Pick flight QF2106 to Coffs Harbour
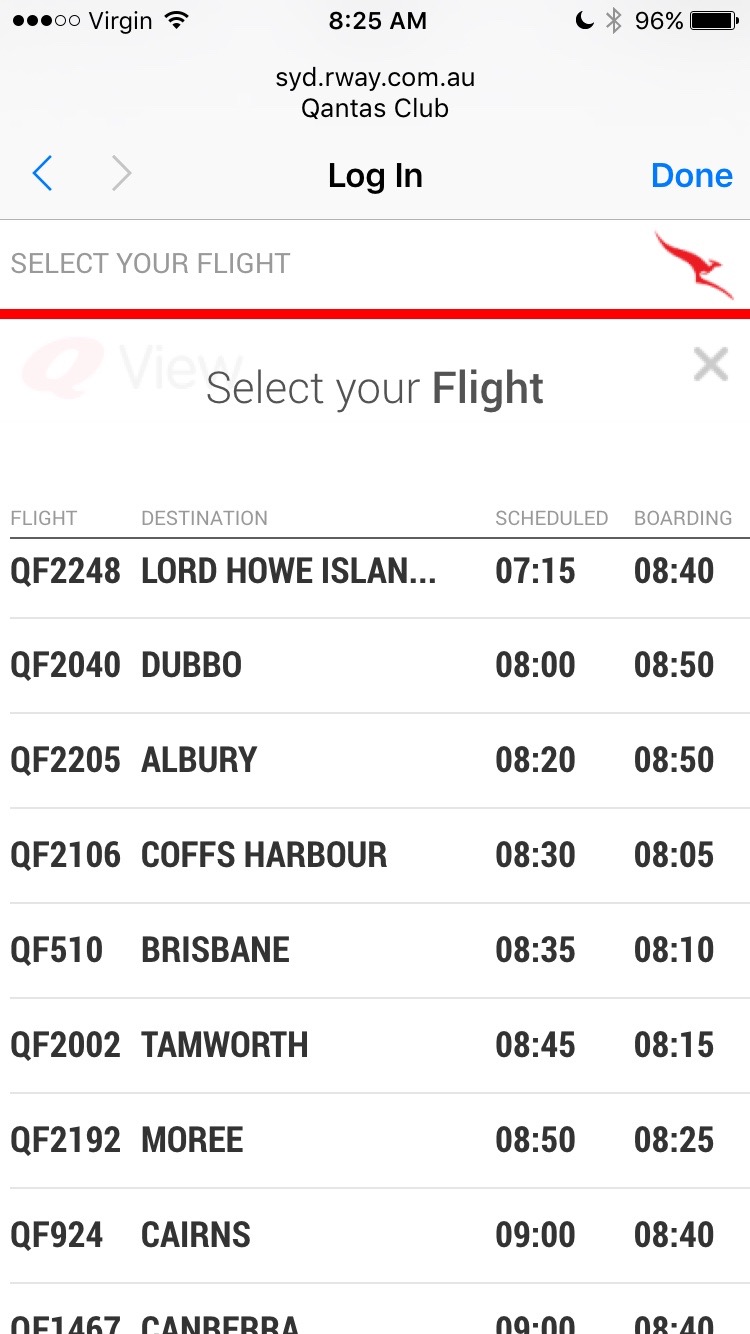750x1334 pixels. 375,855
